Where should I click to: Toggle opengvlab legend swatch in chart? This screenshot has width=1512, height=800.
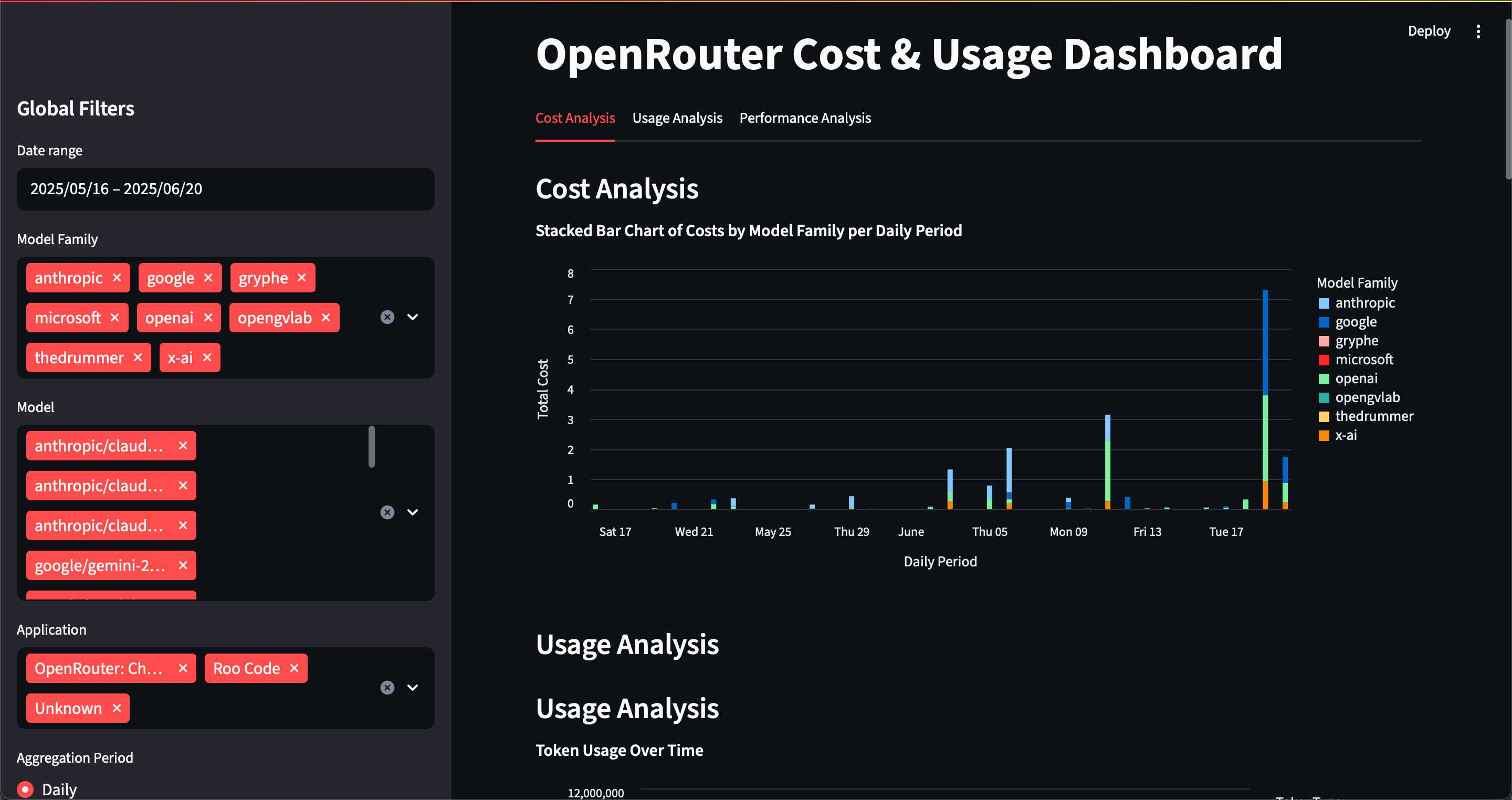tap(1324, 398)
